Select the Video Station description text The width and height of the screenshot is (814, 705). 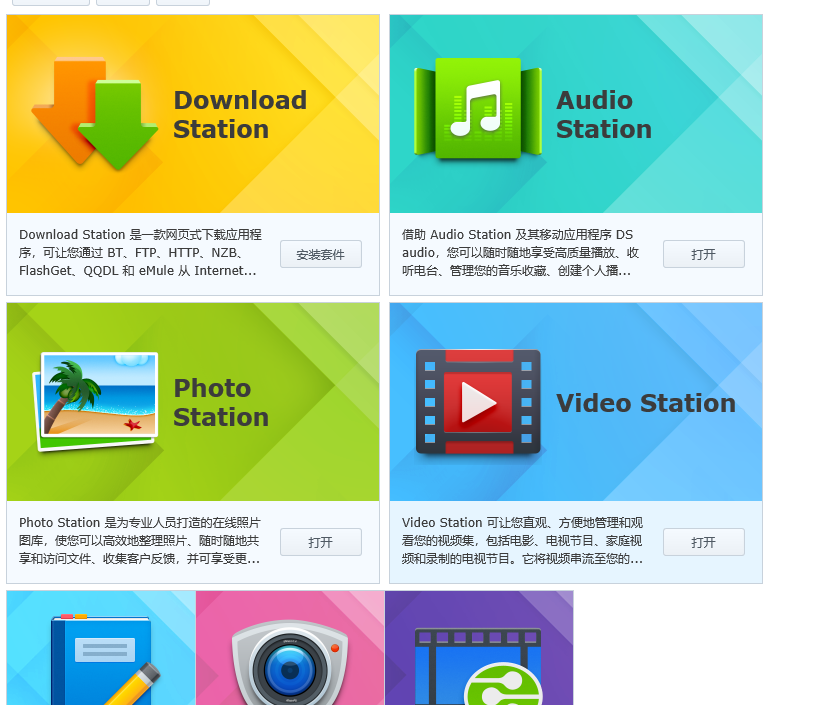pos(522,540)
